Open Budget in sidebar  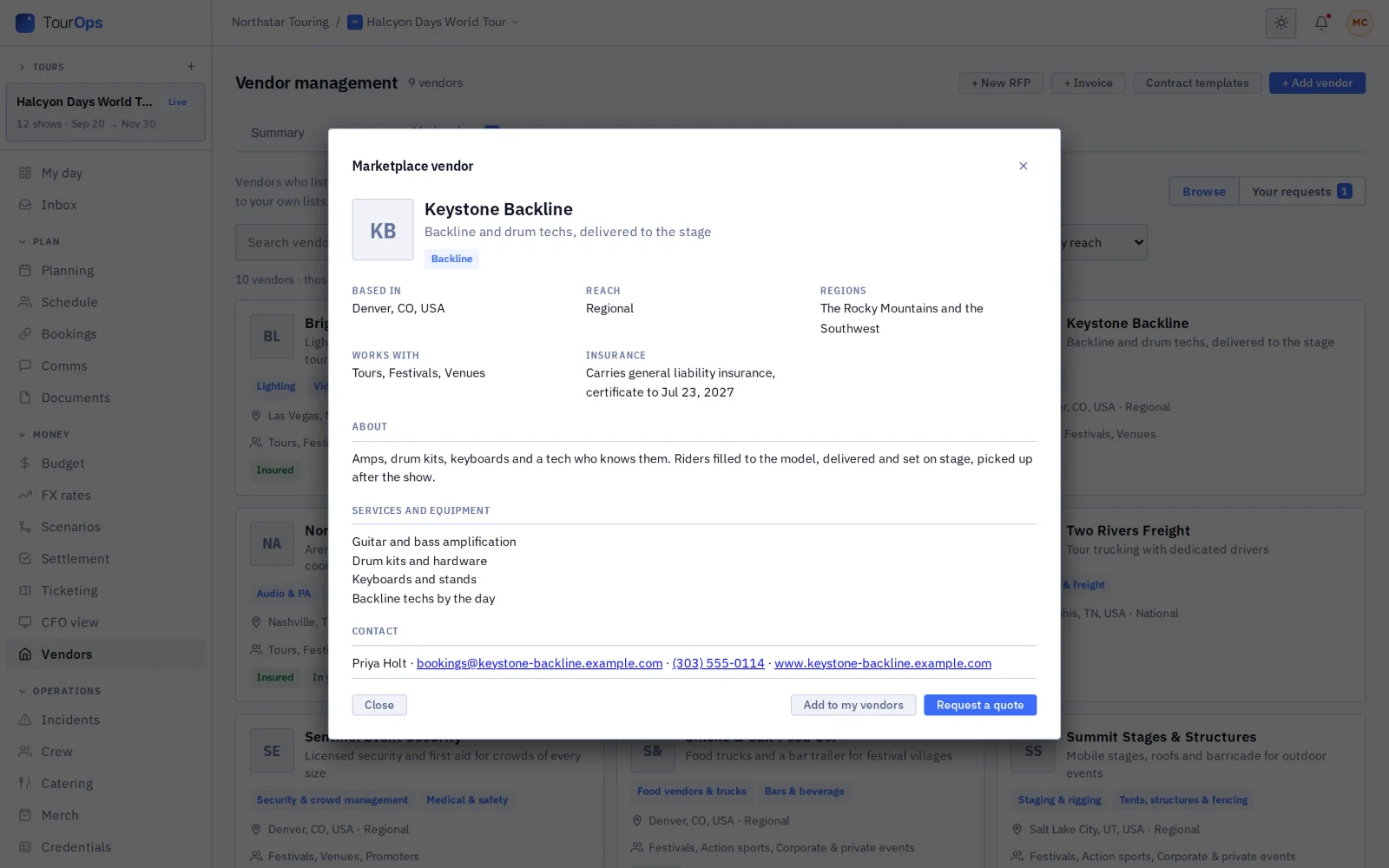click(x=106, y=464)
